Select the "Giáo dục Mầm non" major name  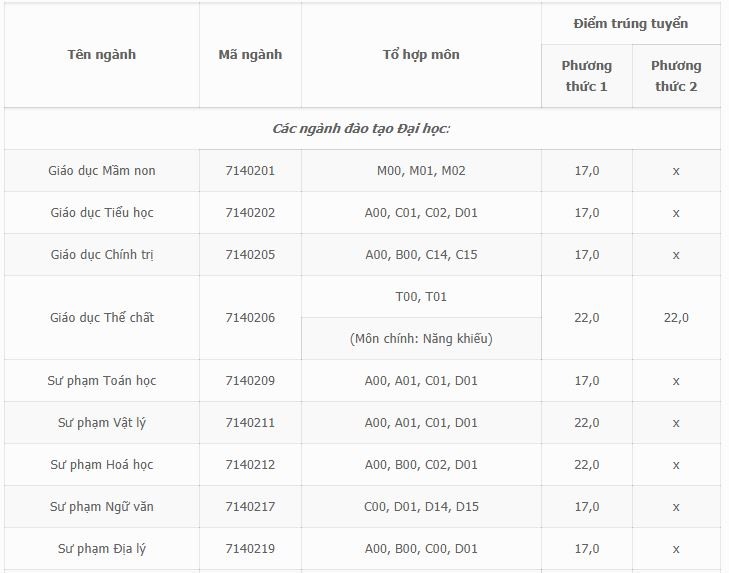point(102,171)
